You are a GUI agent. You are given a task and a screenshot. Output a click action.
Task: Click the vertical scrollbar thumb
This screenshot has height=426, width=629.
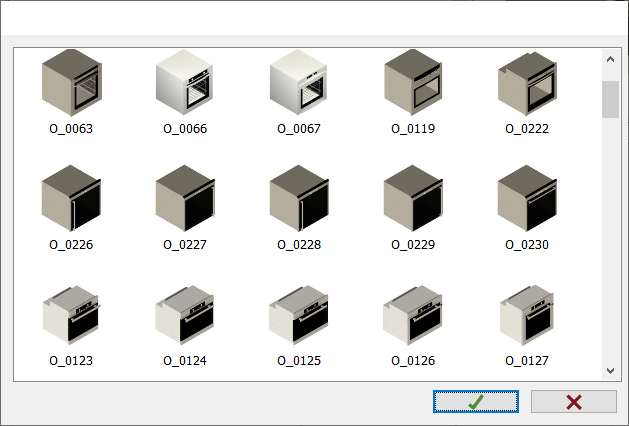[x=611, y=99]
